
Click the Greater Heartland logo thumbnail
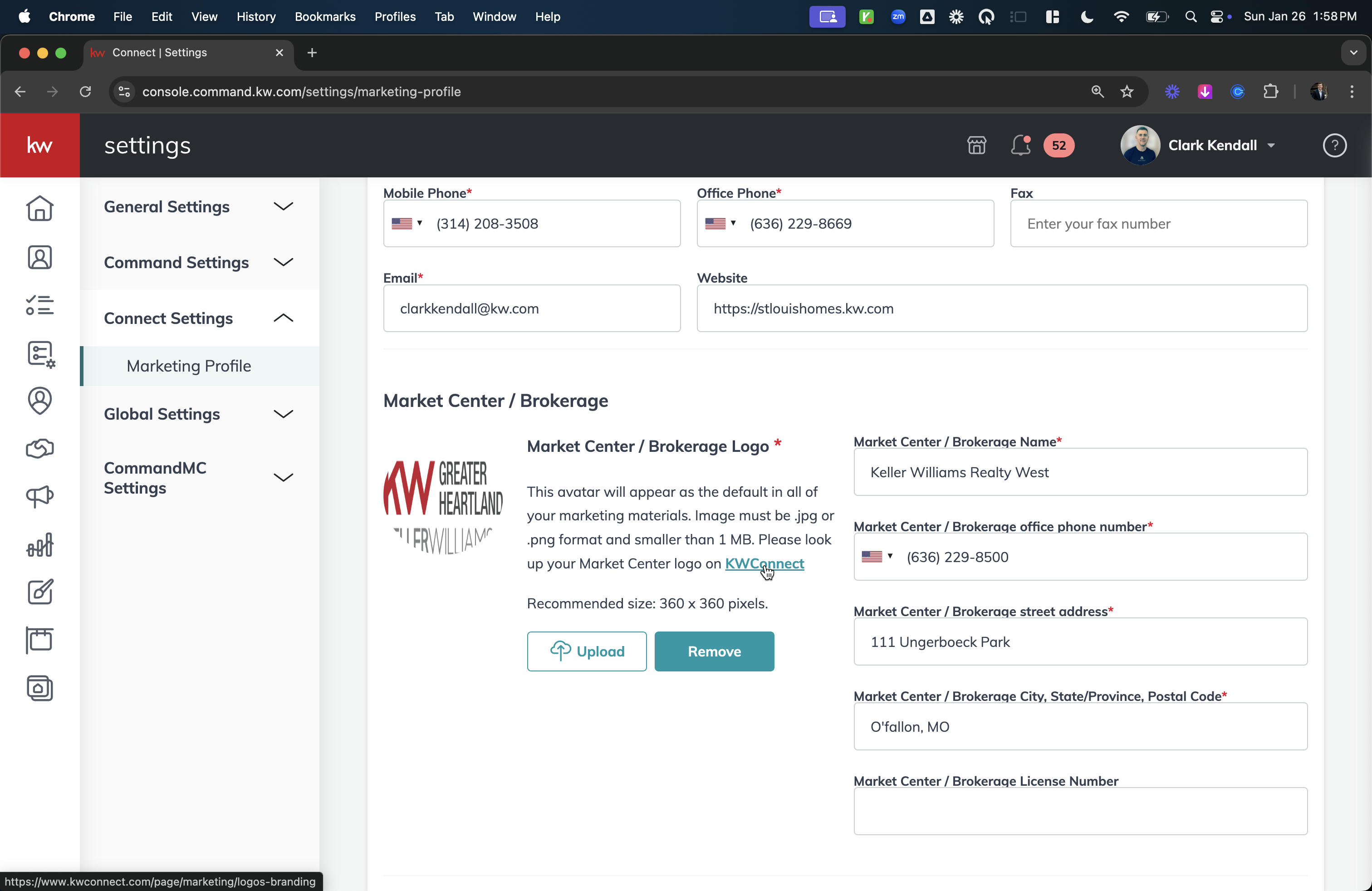(x=443, y=507)
